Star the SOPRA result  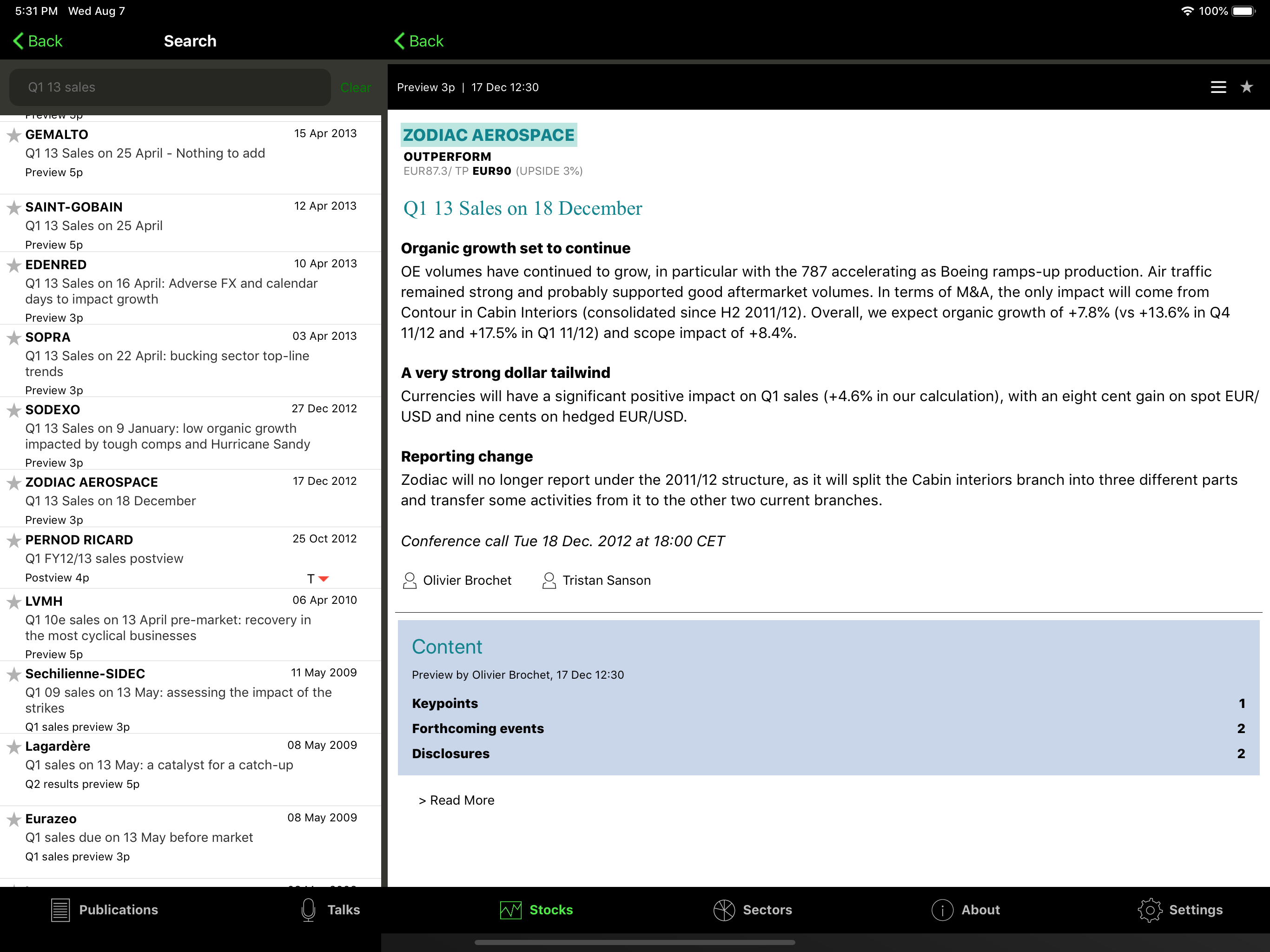point(14,337)
